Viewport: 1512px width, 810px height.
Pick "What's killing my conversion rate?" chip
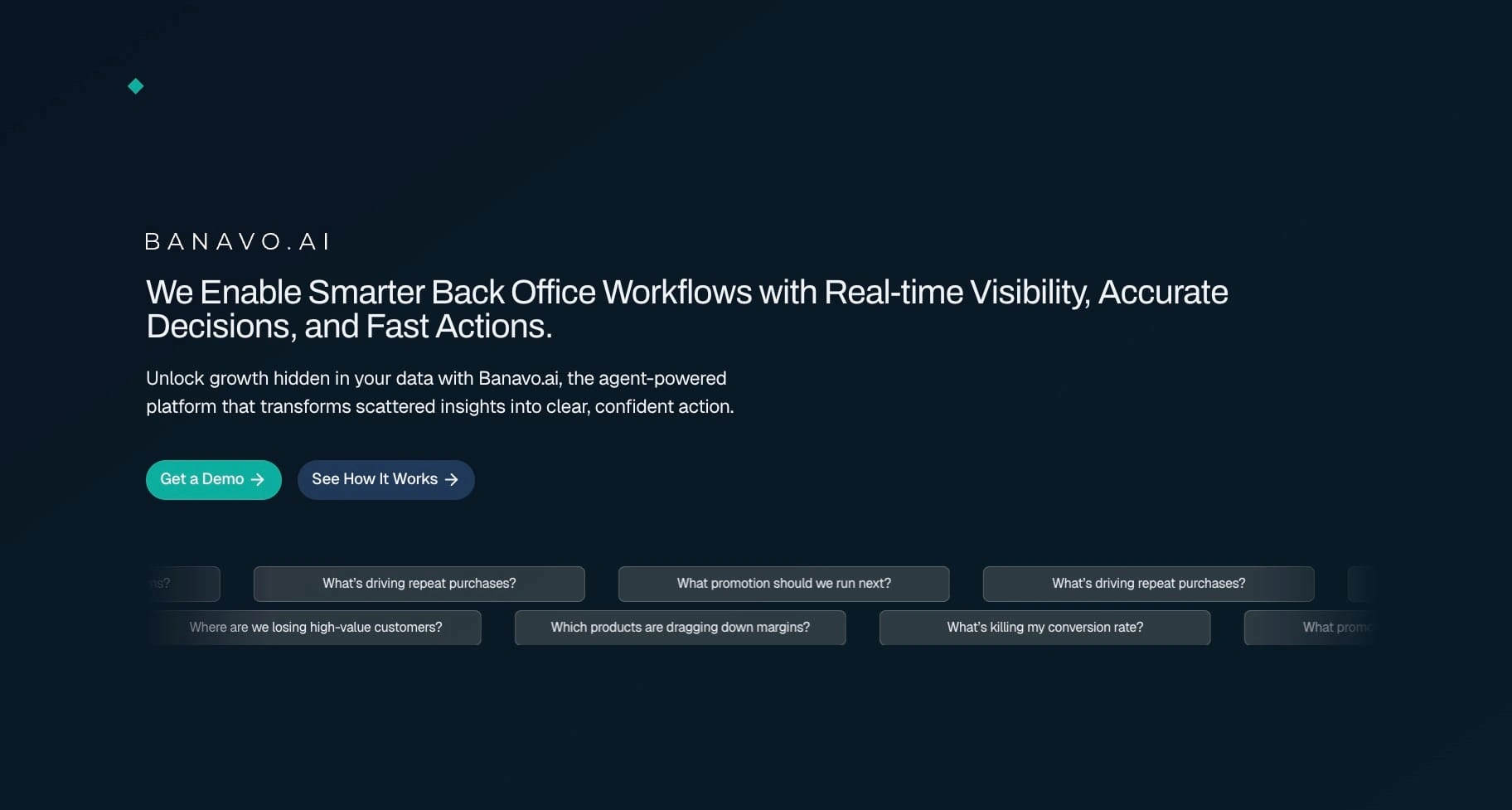(x=1045, y=628)
